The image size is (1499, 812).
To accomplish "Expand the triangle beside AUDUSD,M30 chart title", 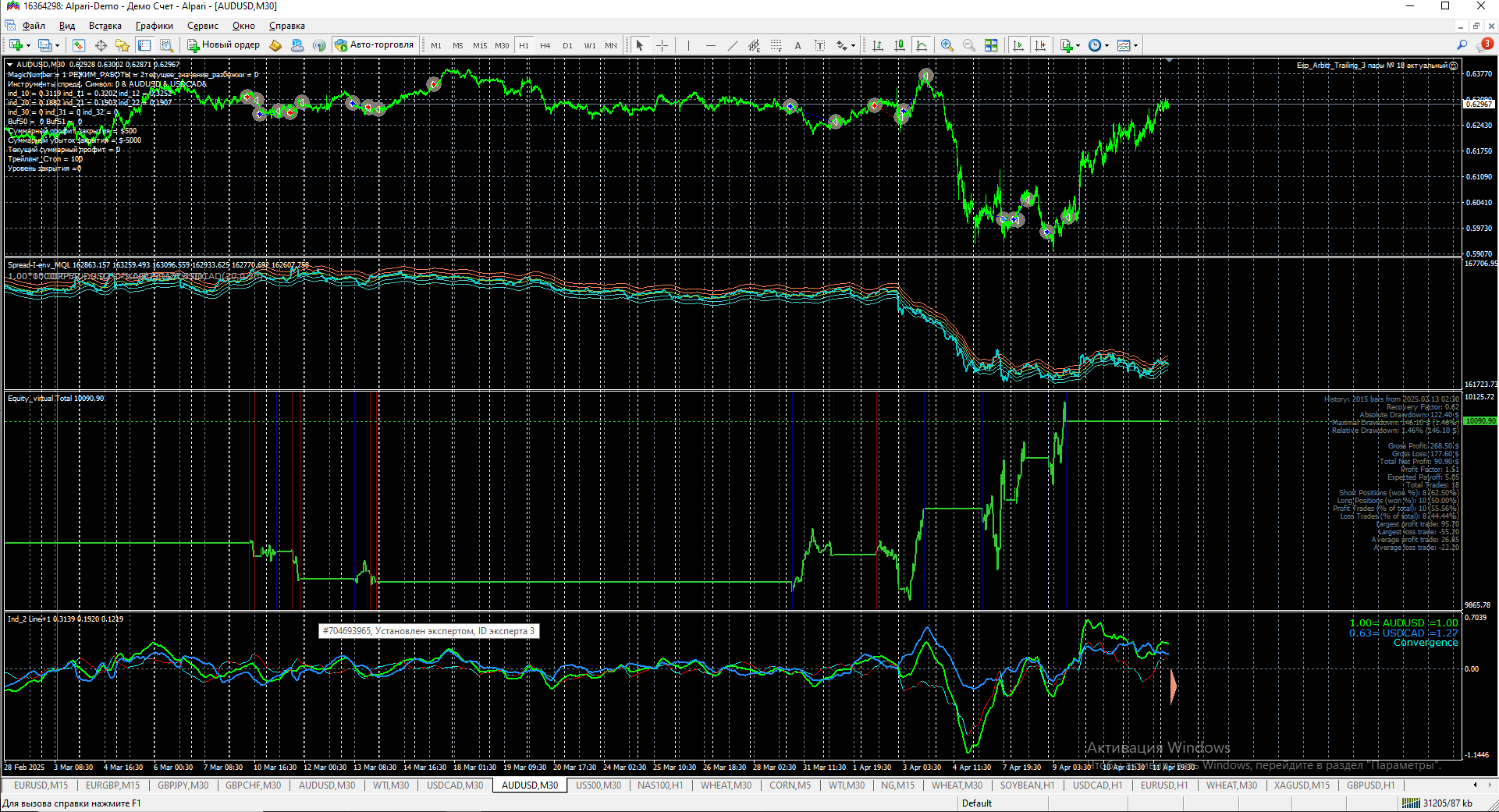I will tap(9, 65).
